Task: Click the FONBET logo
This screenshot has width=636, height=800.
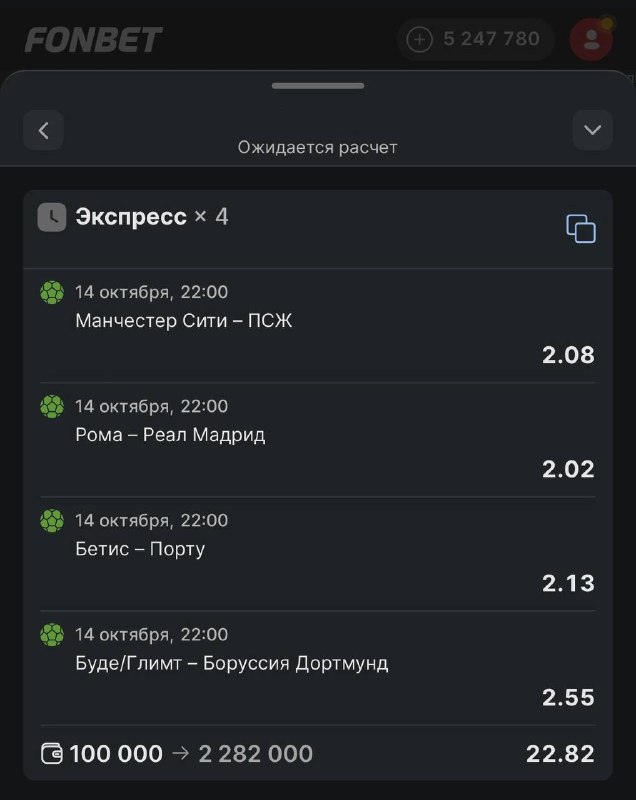Action: 93,40
